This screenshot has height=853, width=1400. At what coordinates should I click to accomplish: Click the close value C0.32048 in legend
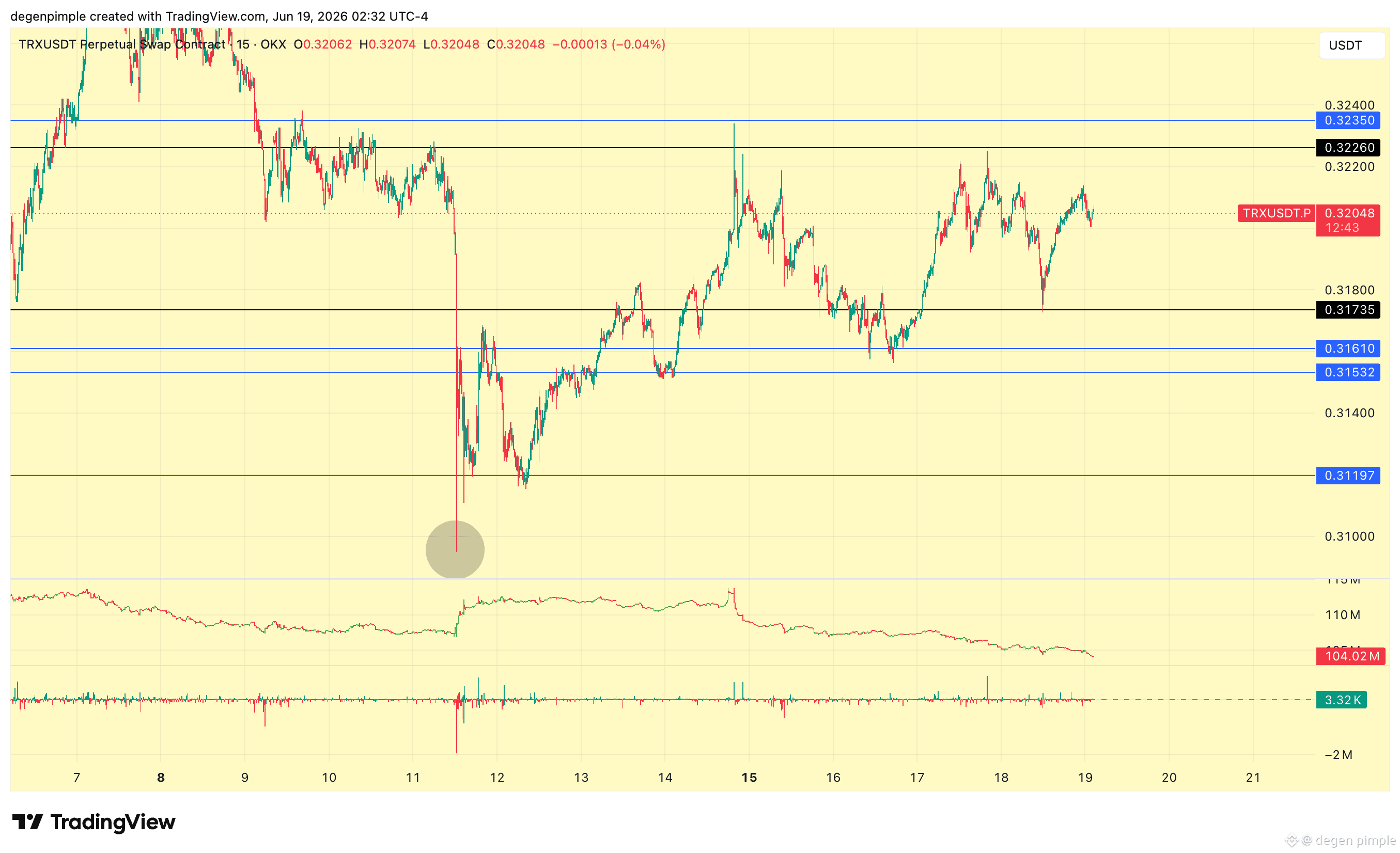pyautogui.click(x=516, y=44)
